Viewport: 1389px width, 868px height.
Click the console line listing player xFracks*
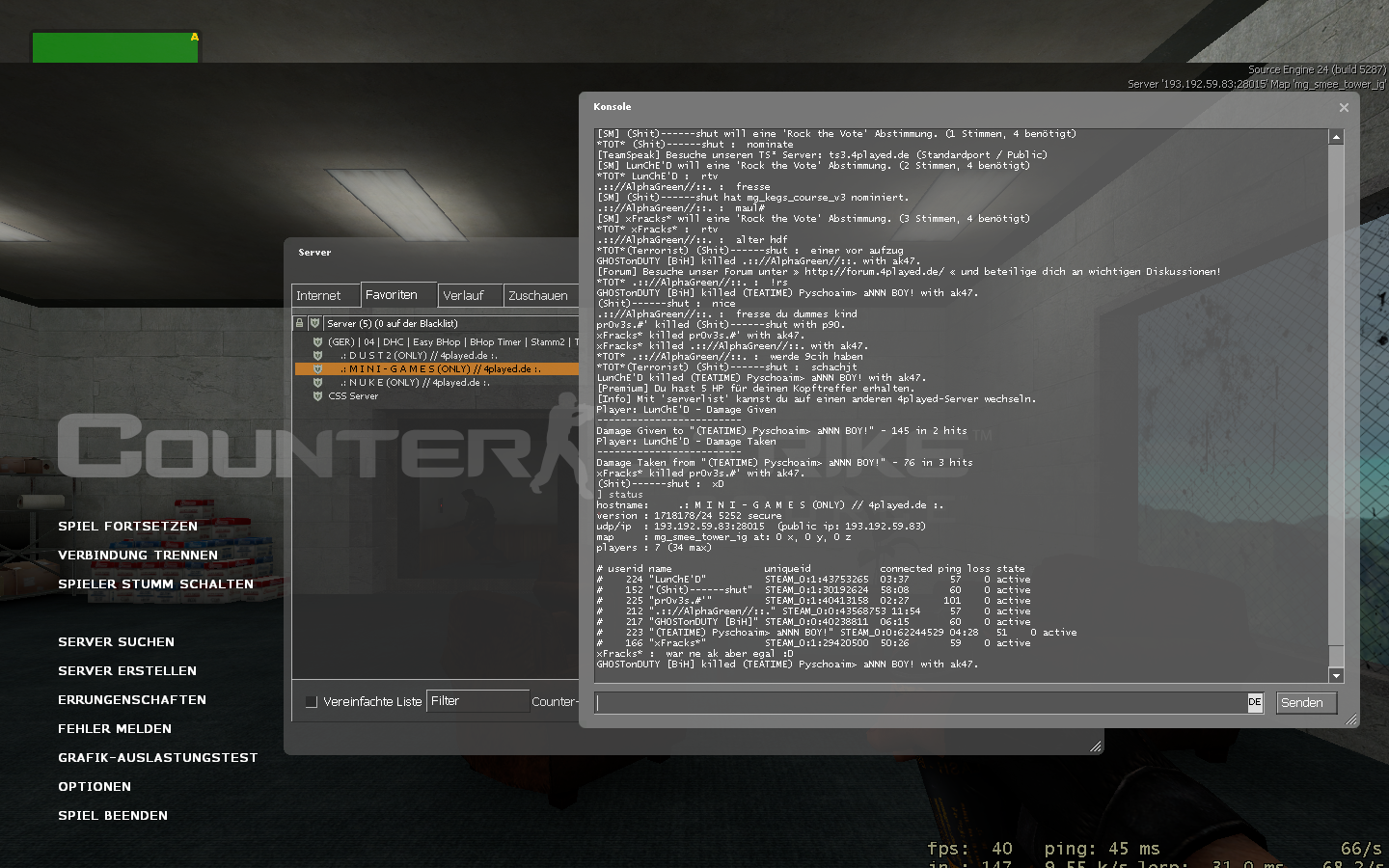pos(813,642)
